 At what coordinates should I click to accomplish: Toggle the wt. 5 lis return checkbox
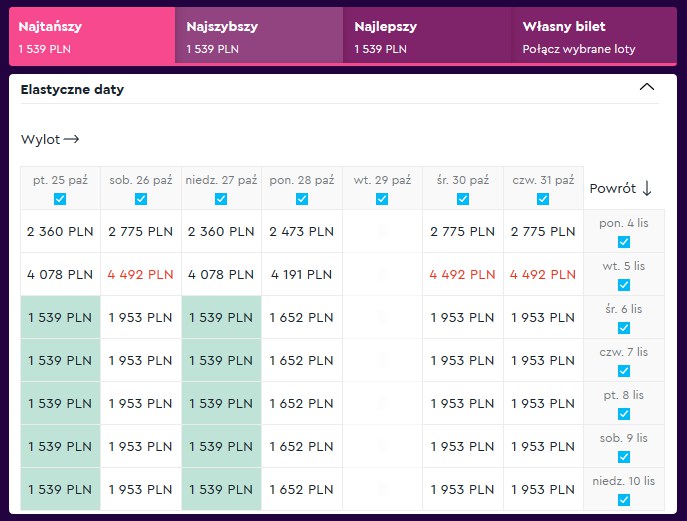click(x=624, y=285)
